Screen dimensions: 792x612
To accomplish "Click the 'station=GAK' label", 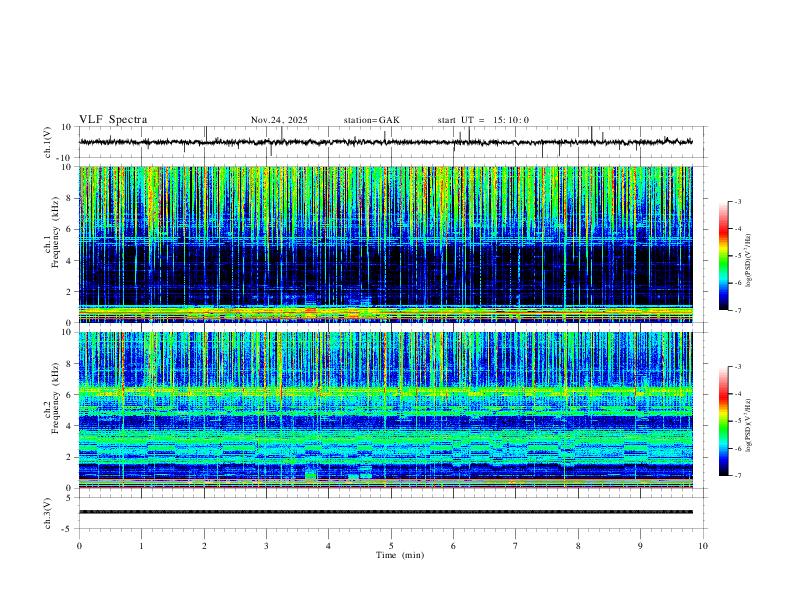I will (372, 120).
